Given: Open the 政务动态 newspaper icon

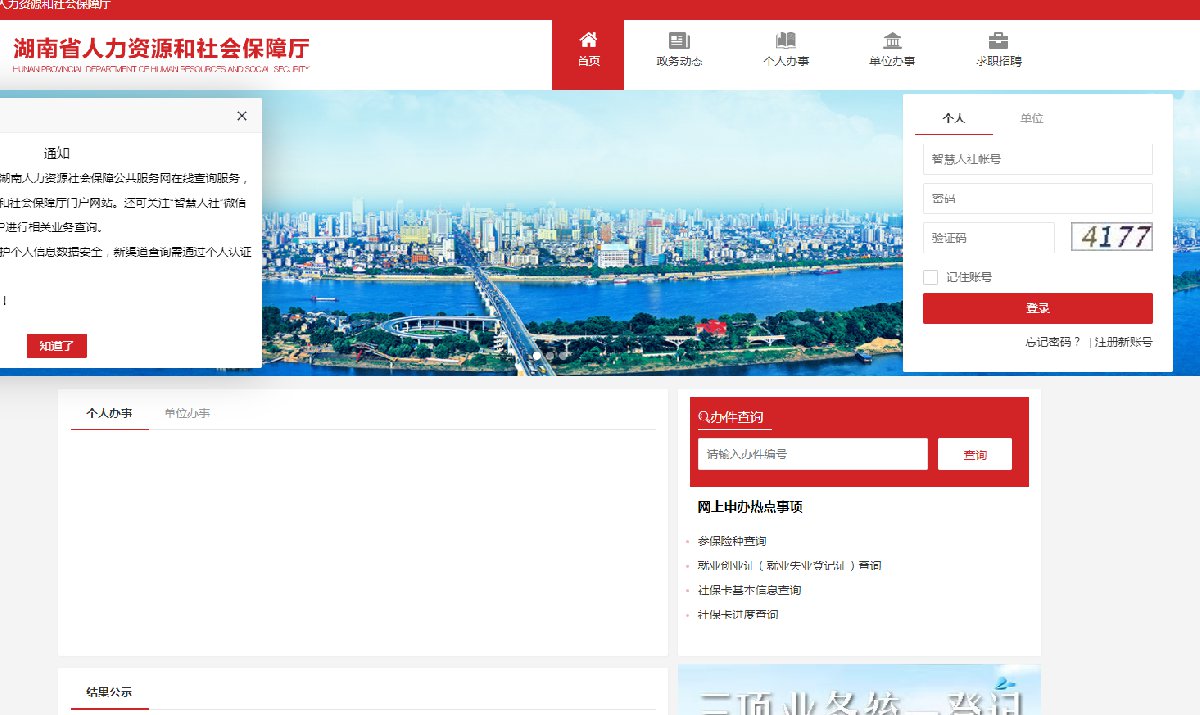Looking at the screenshot, I should click(x=679, y=41).
